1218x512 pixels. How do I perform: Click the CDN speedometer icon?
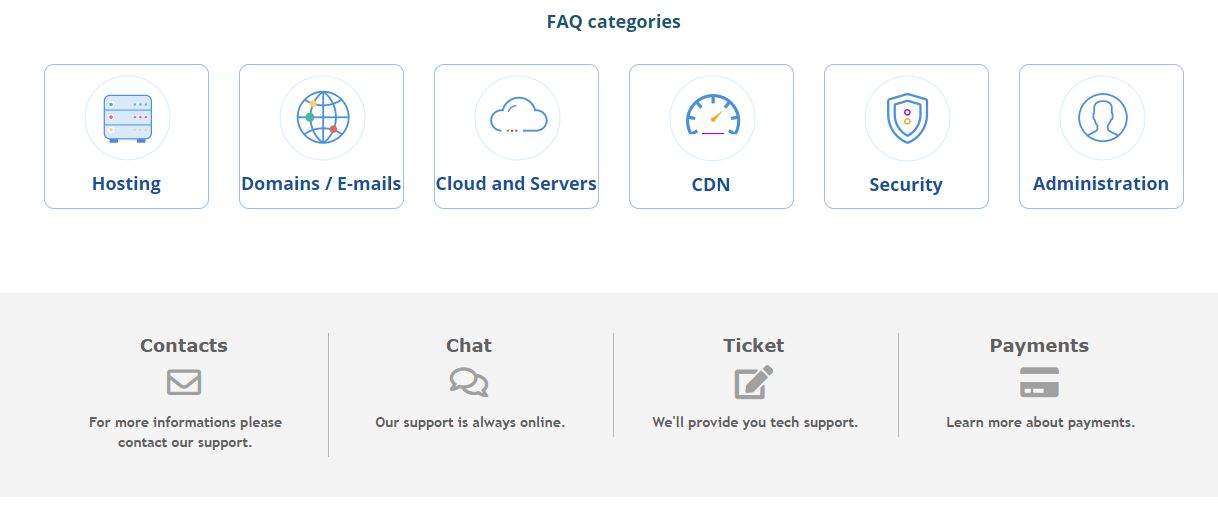click(712, 116)
